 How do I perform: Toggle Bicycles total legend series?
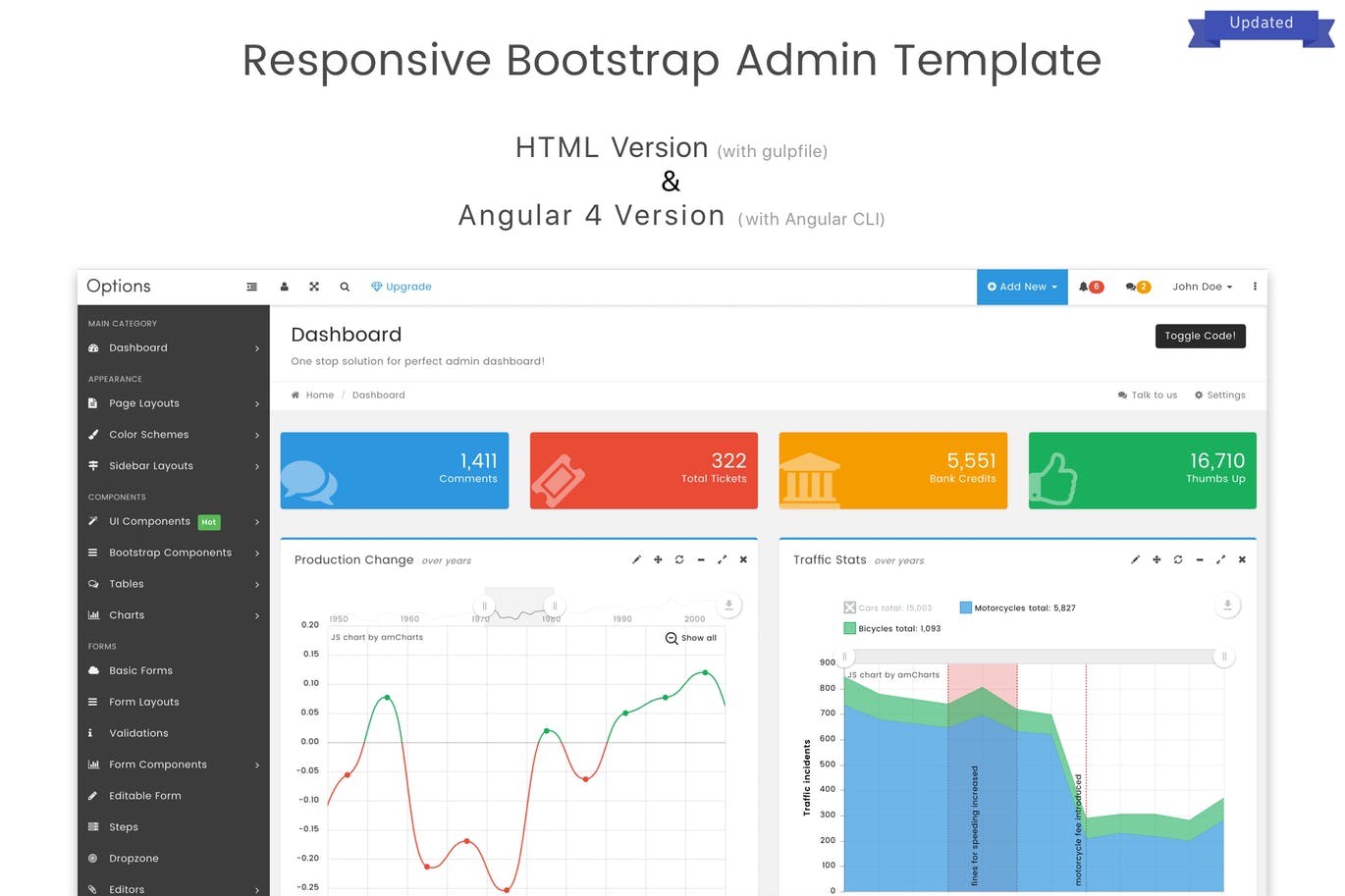pyautogui.click(x=850, y=628)
